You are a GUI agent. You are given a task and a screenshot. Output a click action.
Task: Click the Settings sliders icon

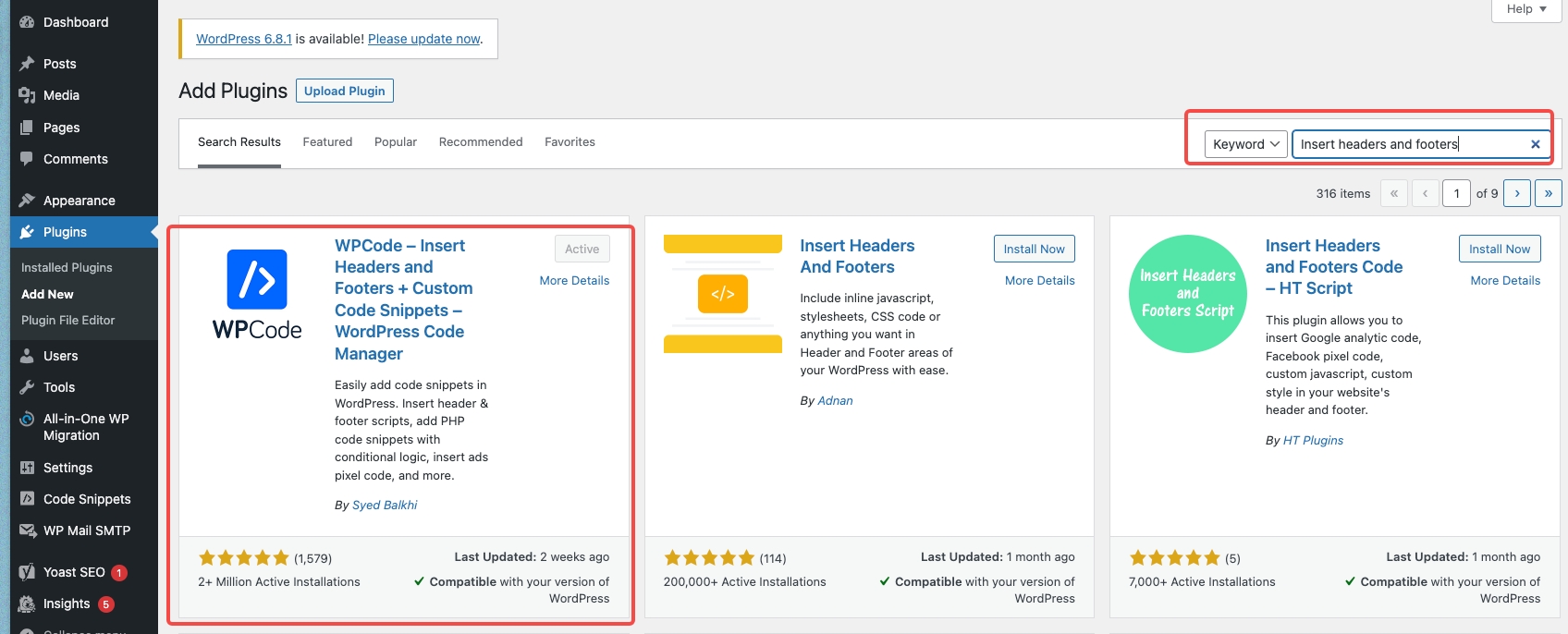tap(27, 468)
